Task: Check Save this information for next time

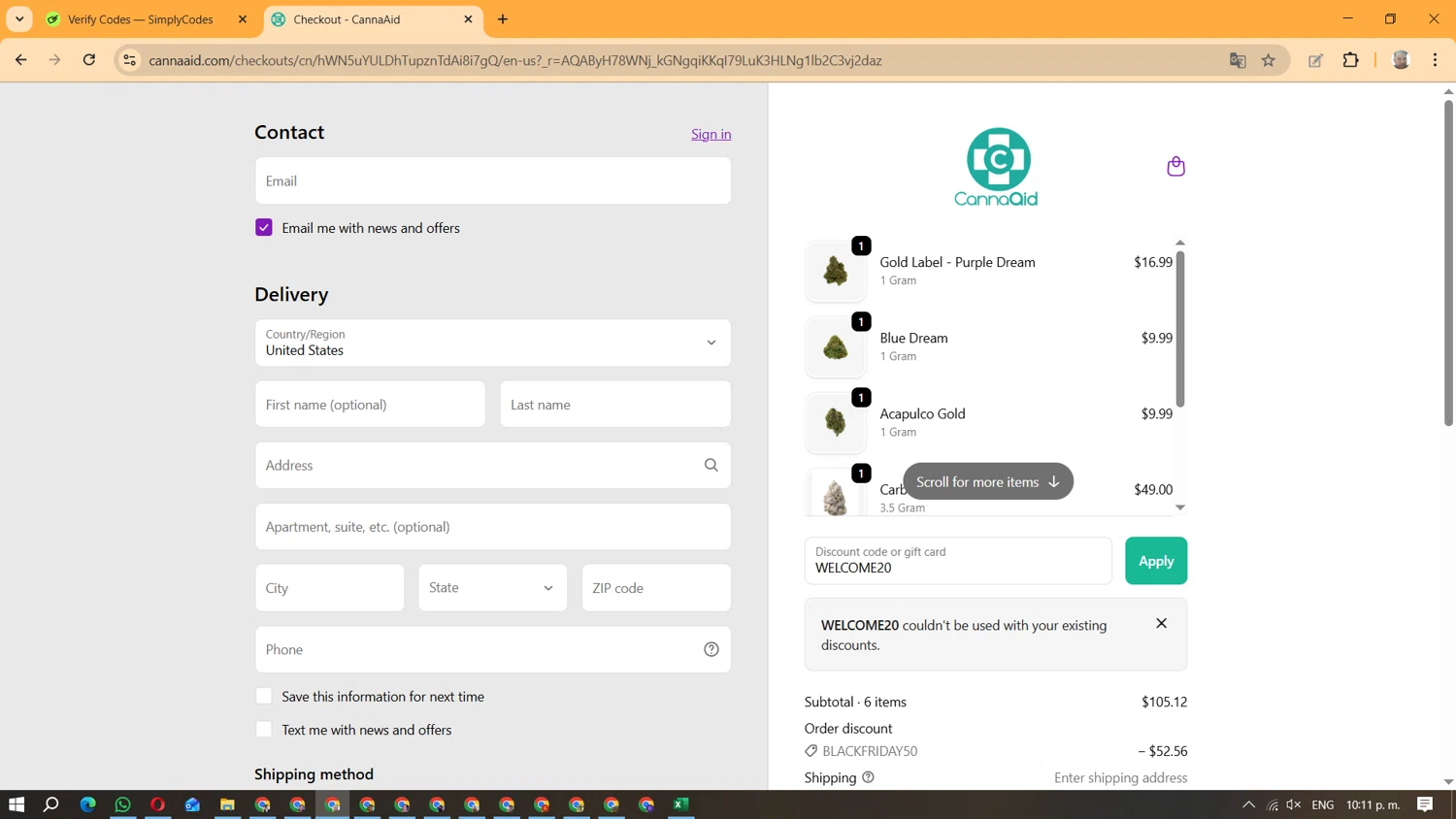Action: click(x=264, y=696)
